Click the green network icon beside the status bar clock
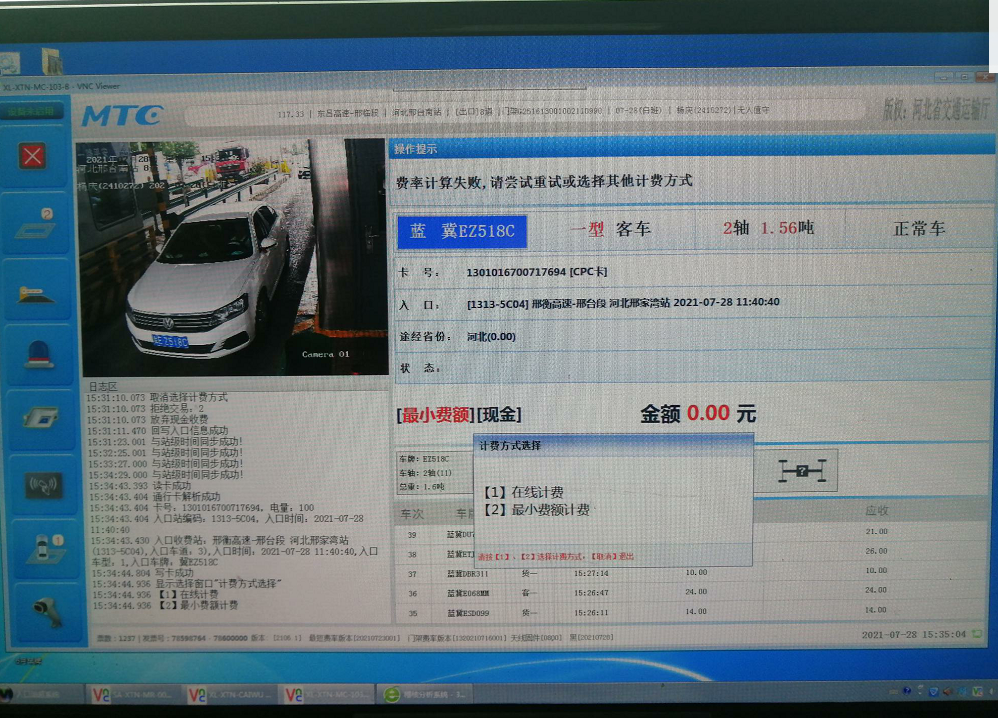The height and width of the screenshot is (718, 998). click(x=976, y=634)
